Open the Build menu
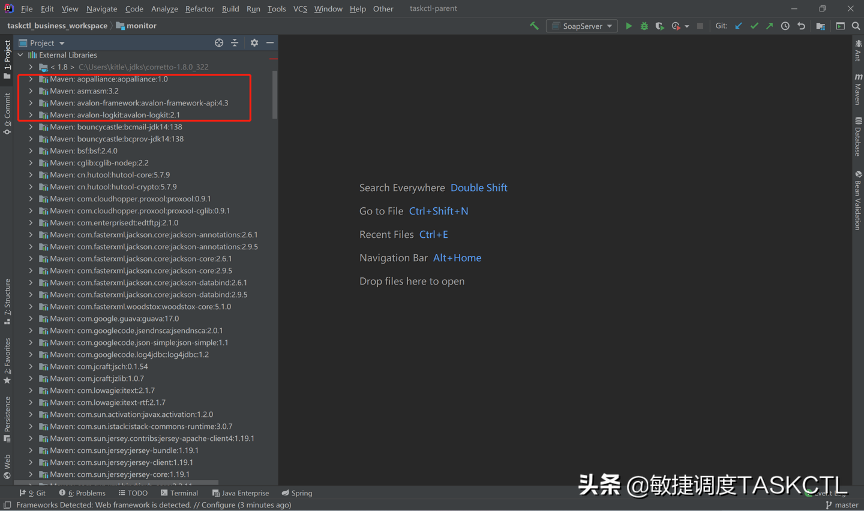The height and width of the screenshot is (512, 864). (x=230, y=9)
